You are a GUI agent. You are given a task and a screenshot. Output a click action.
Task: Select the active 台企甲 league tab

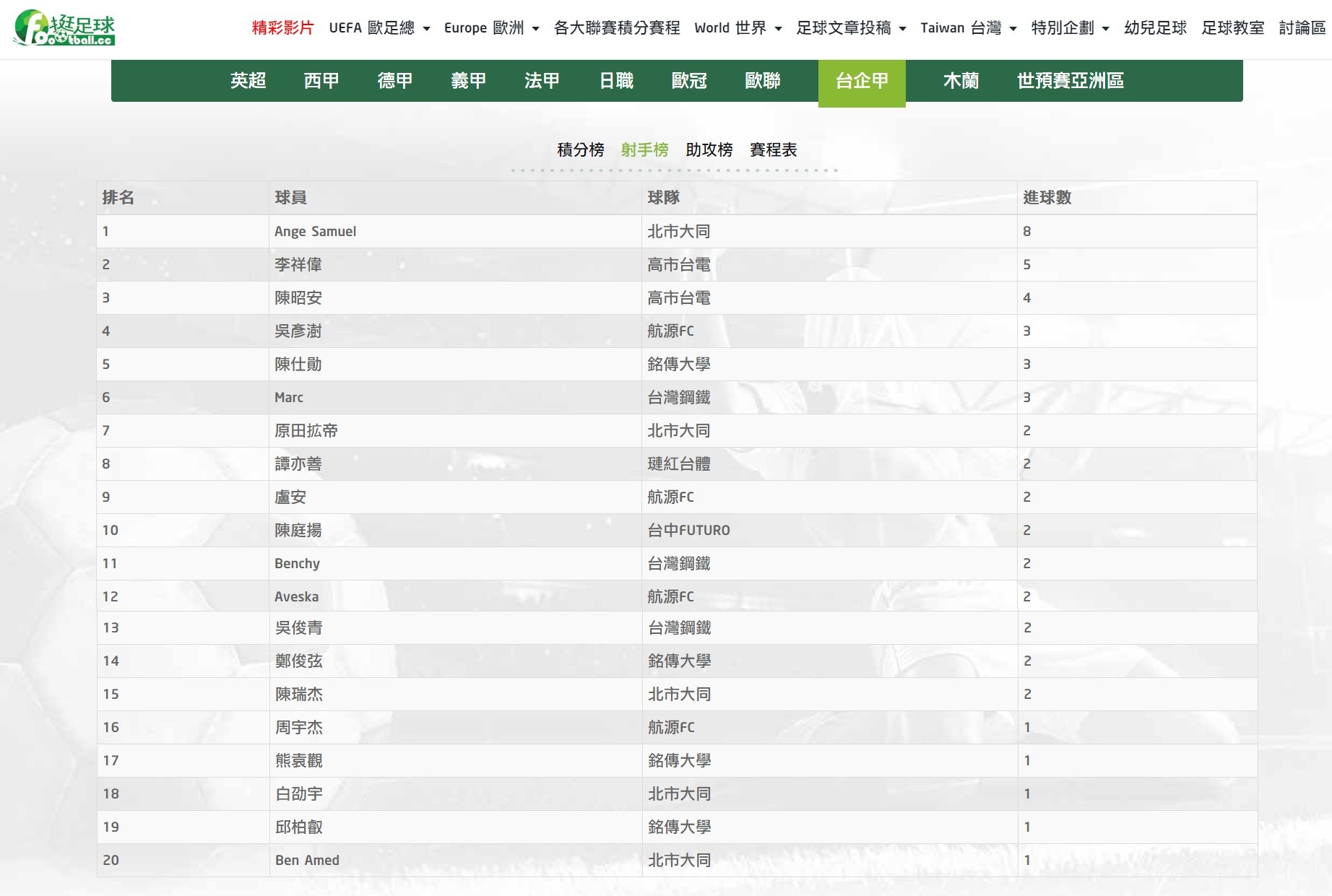pos(862,83)
